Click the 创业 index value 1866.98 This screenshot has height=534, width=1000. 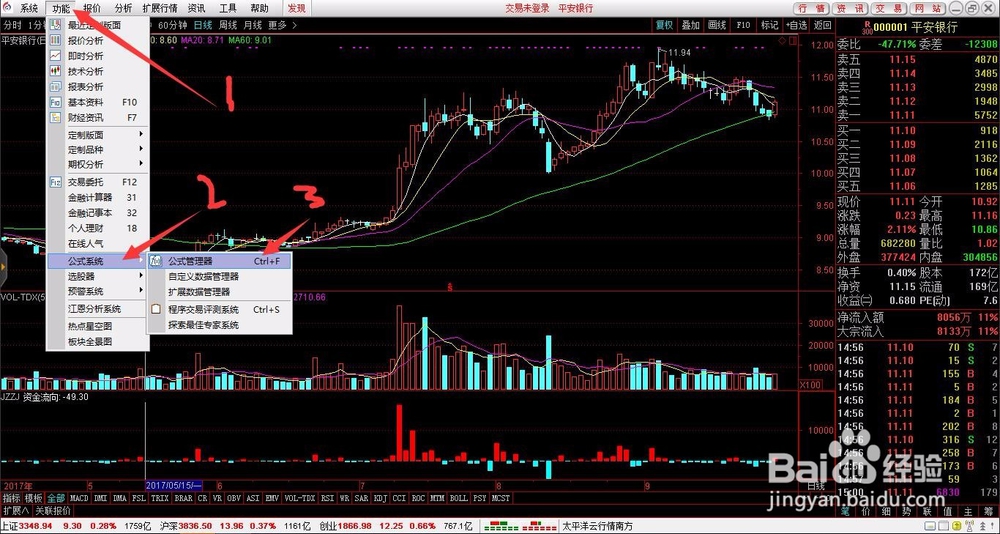[357, 527]
